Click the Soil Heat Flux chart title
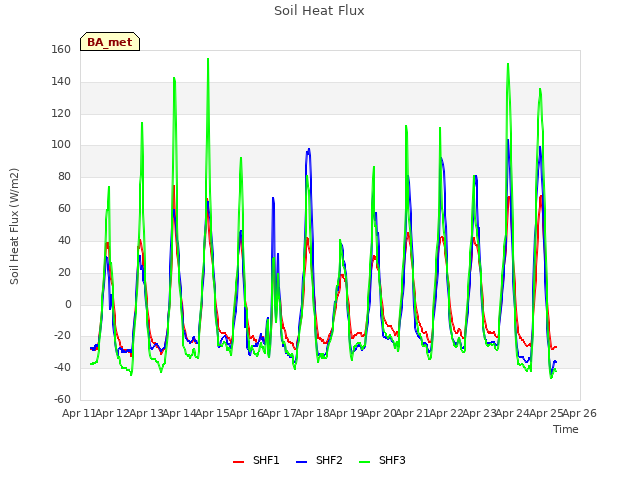The width and height of the screenshot is (640, 480). (x=319, y=11)
